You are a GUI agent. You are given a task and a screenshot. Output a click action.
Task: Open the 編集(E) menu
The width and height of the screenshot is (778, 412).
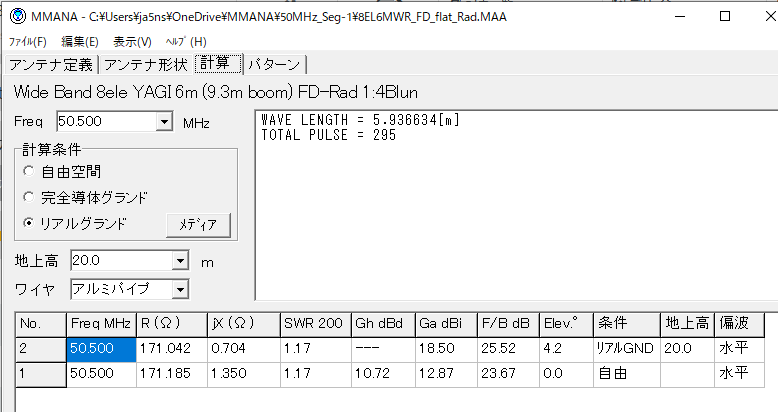pos(80,42)
